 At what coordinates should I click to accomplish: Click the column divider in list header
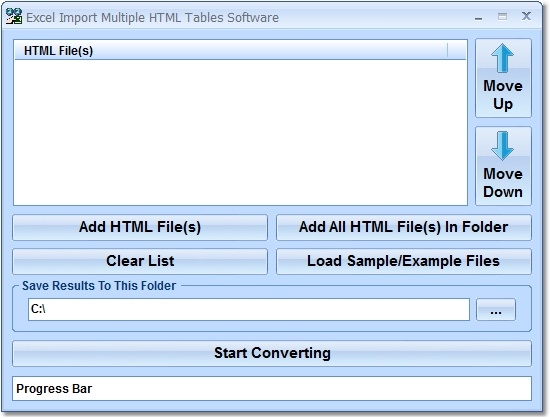(x=448, y=50)
